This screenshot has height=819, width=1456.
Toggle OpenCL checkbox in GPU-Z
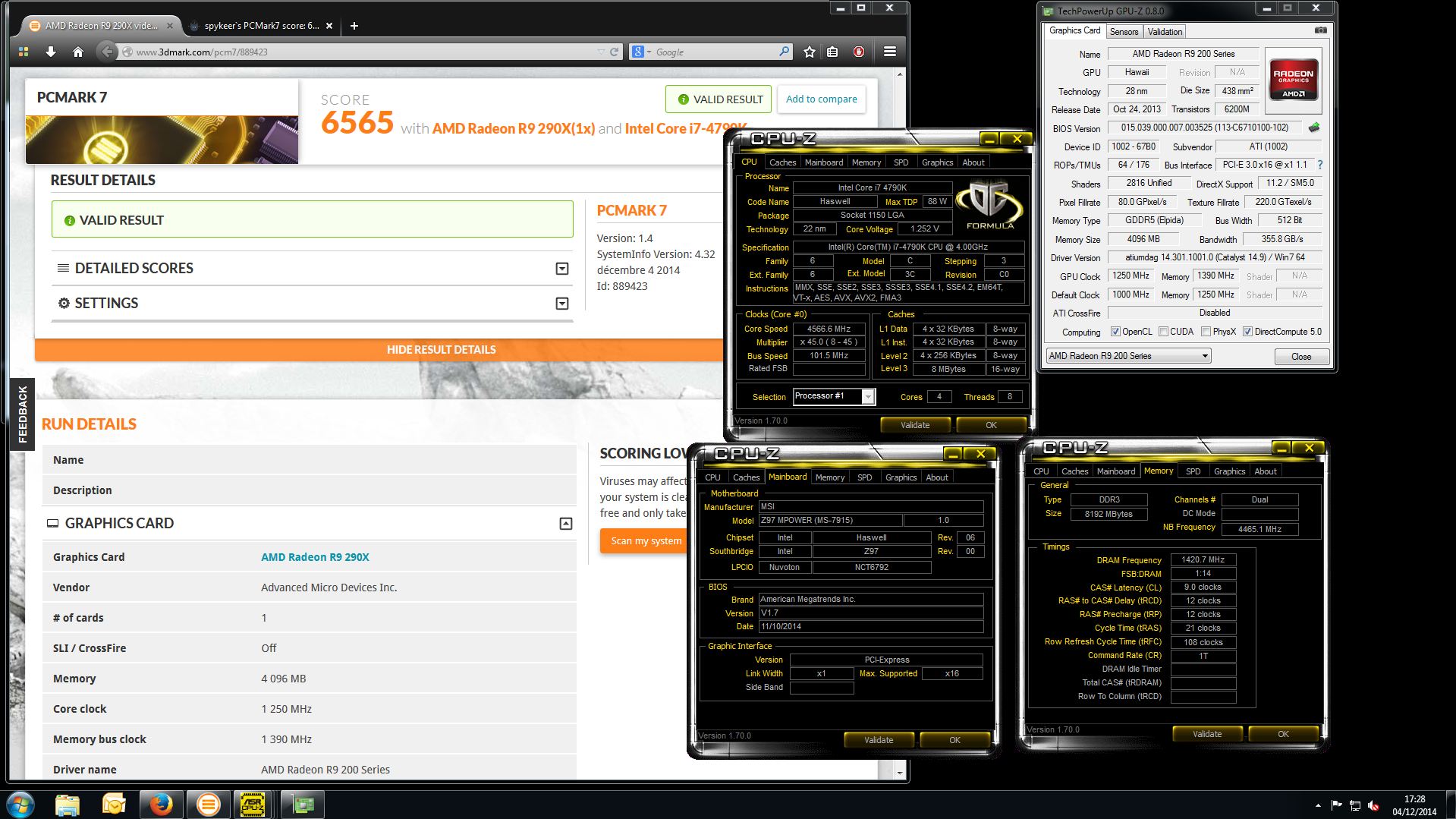[x=1115, y=332]
